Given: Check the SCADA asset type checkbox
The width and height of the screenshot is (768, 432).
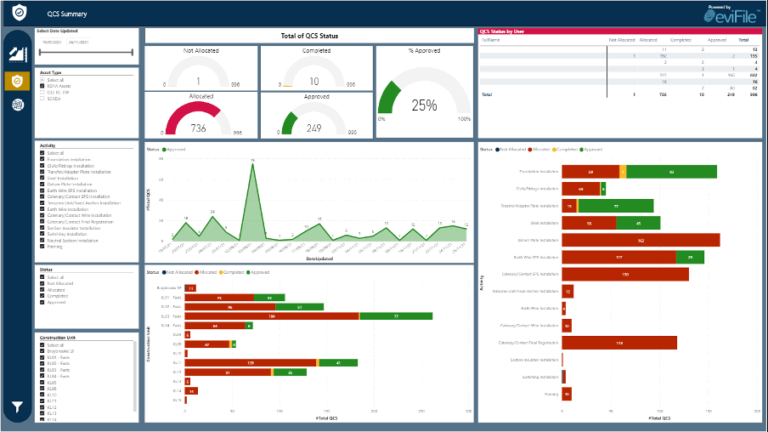Looking at the screenshot, I should tap(42, 98).
